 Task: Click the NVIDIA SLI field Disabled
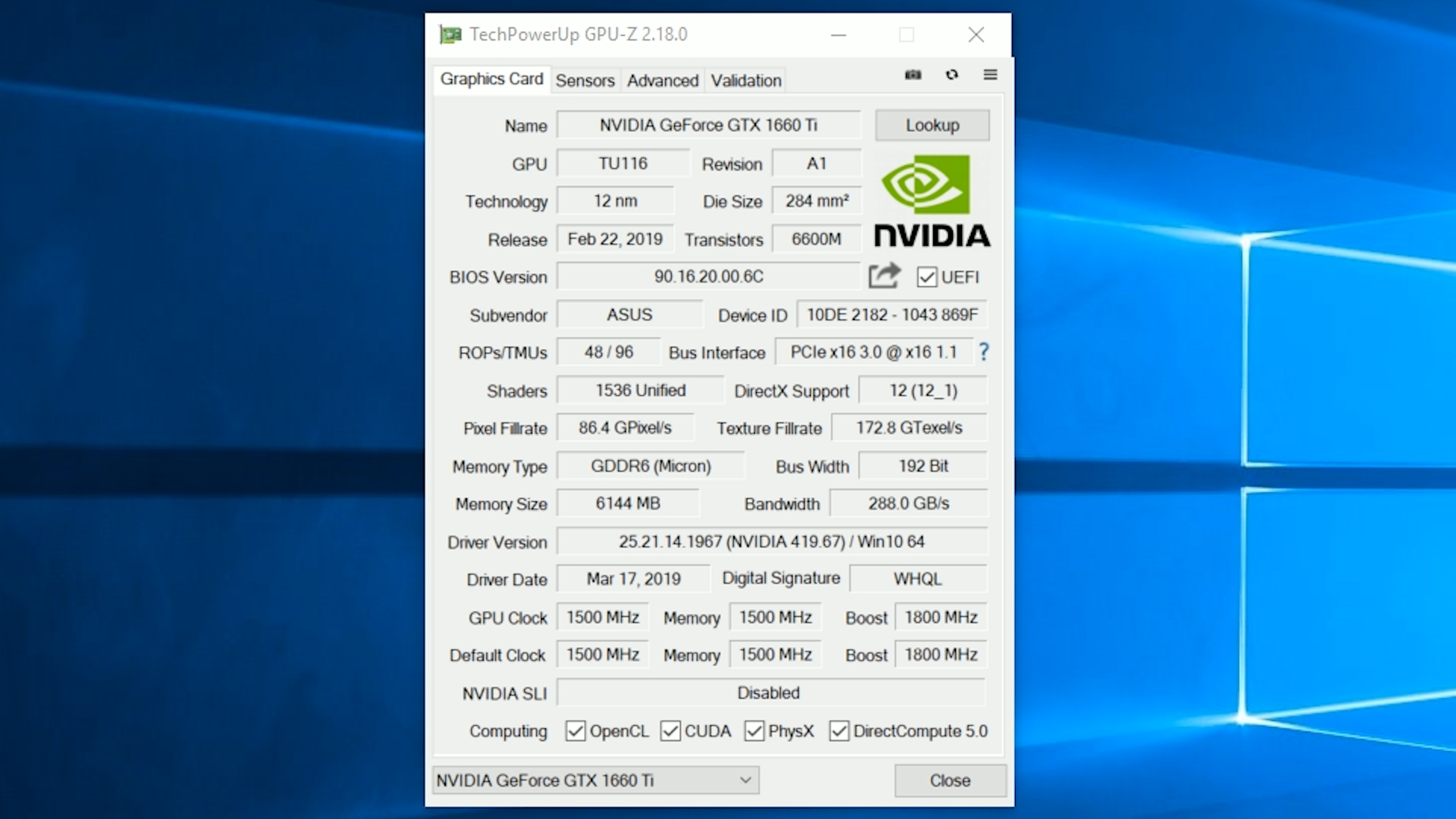[x=771, y=693]
